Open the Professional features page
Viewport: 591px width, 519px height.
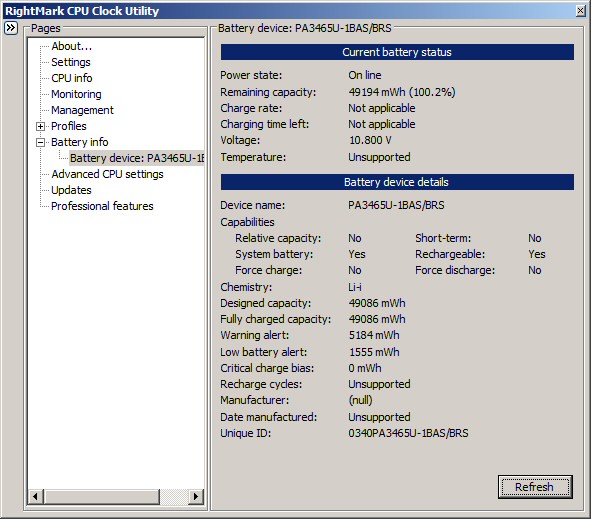[x=102, y=206]
